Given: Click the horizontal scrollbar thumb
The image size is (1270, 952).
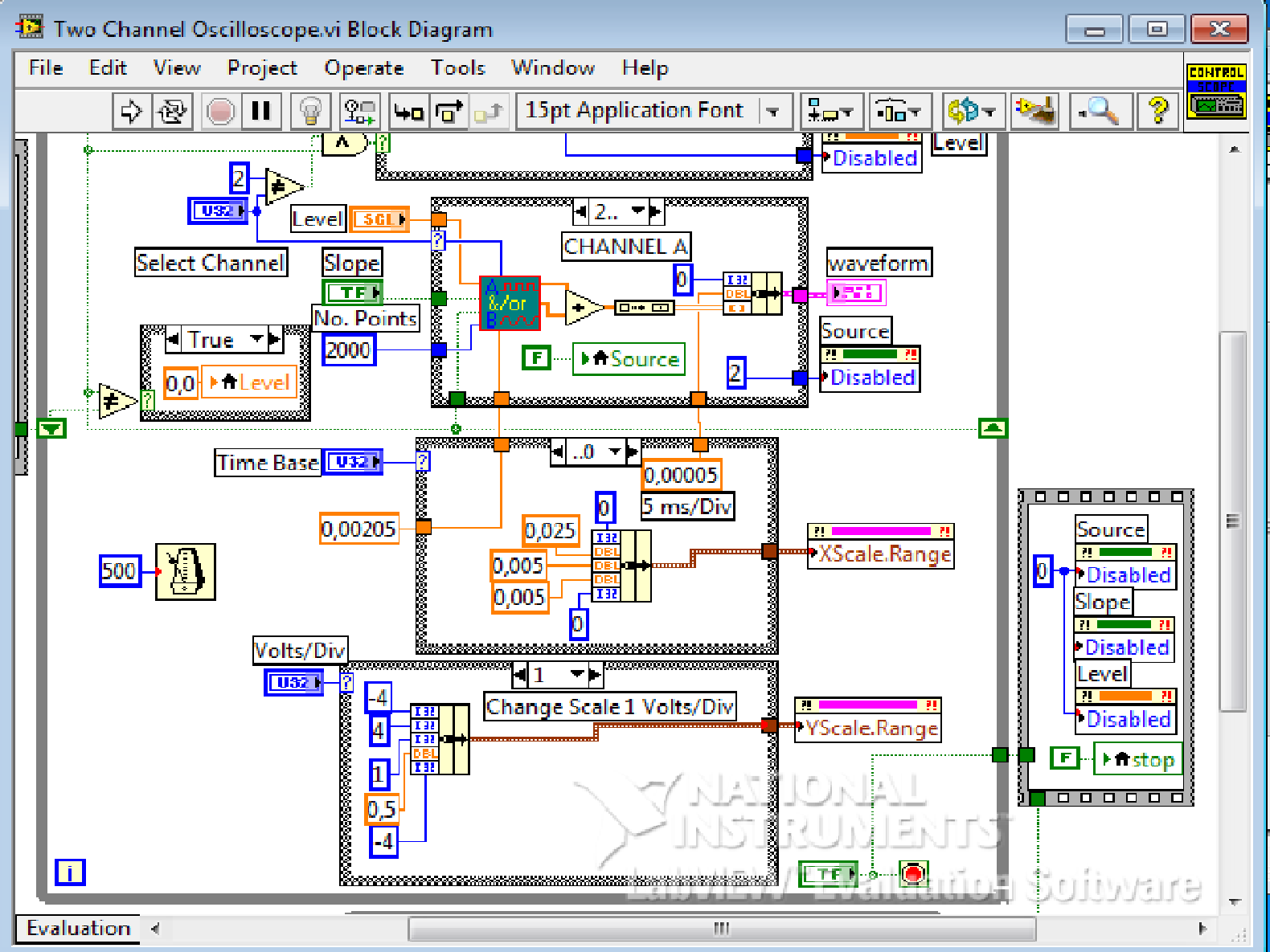Looking at the screenshot, I should [721, 929].
